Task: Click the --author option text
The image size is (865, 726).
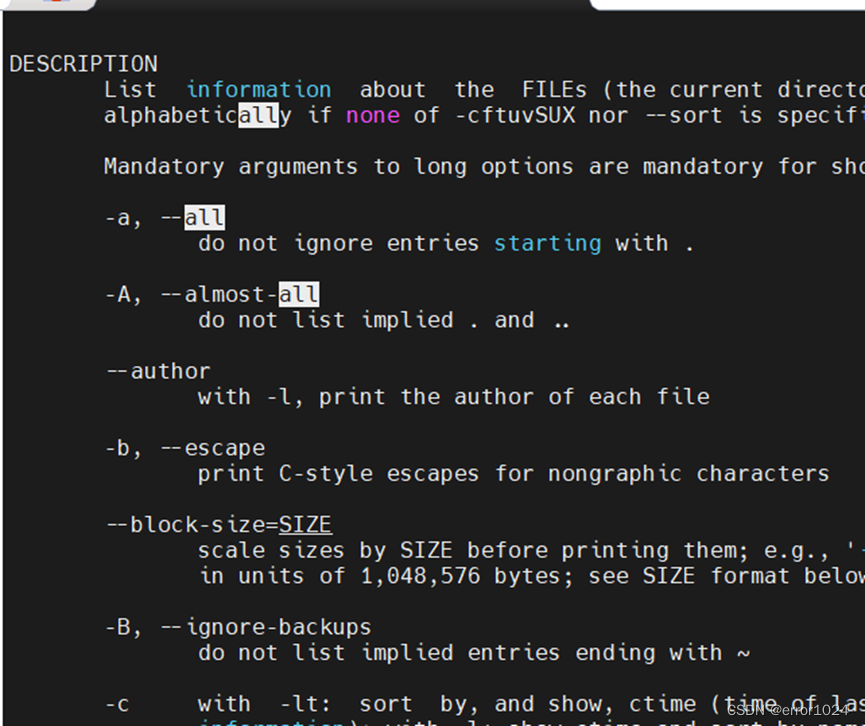Action: pos(158,371)
